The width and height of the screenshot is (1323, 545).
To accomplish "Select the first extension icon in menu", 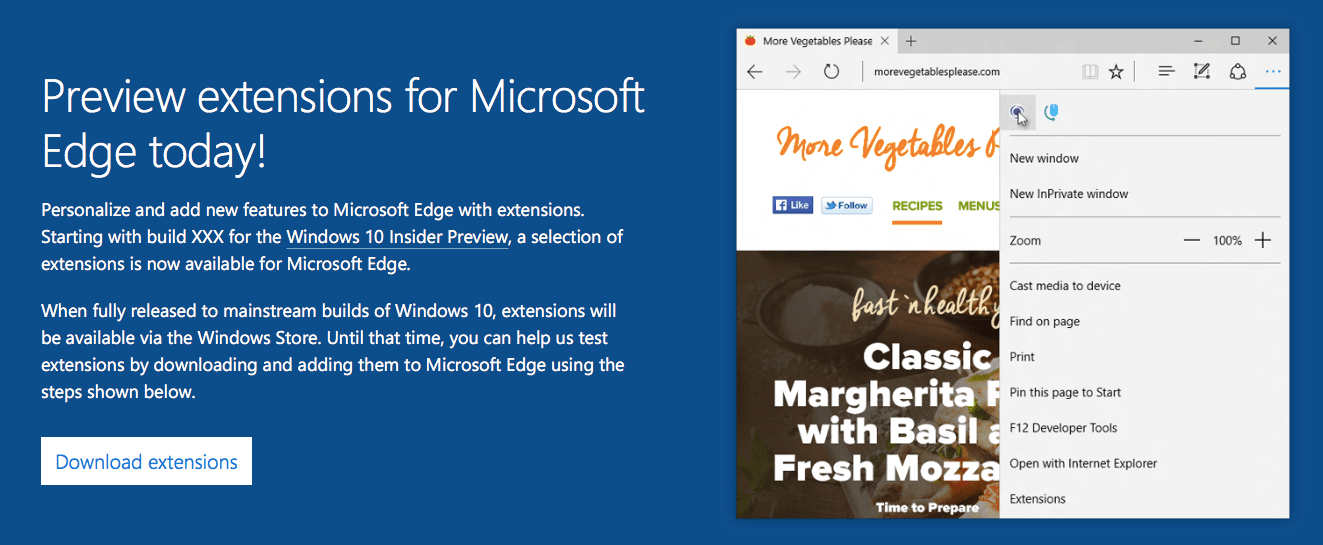I will tap(1017, 113).
